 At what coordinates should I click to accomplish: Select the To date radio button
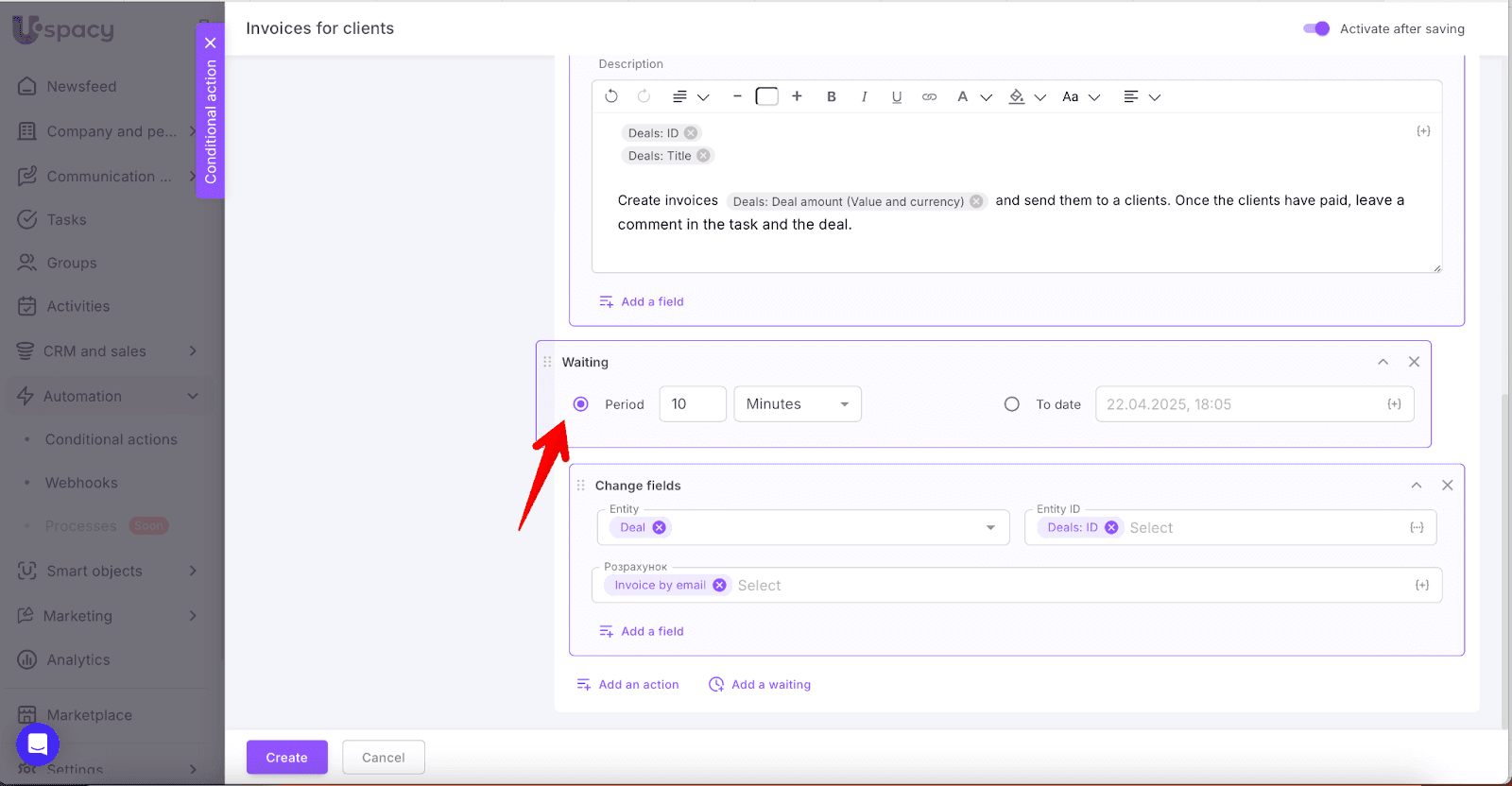coord(1012,404)
